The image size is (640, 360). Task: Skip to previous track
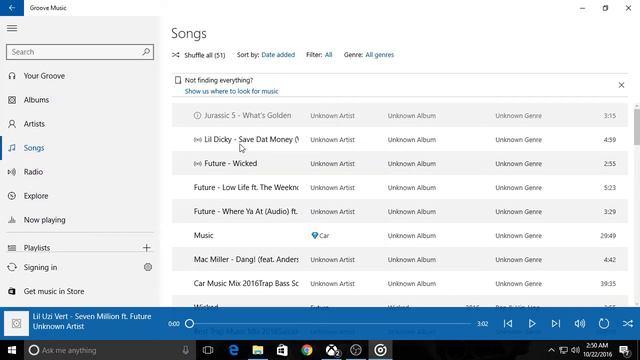(x=508, y=324)
